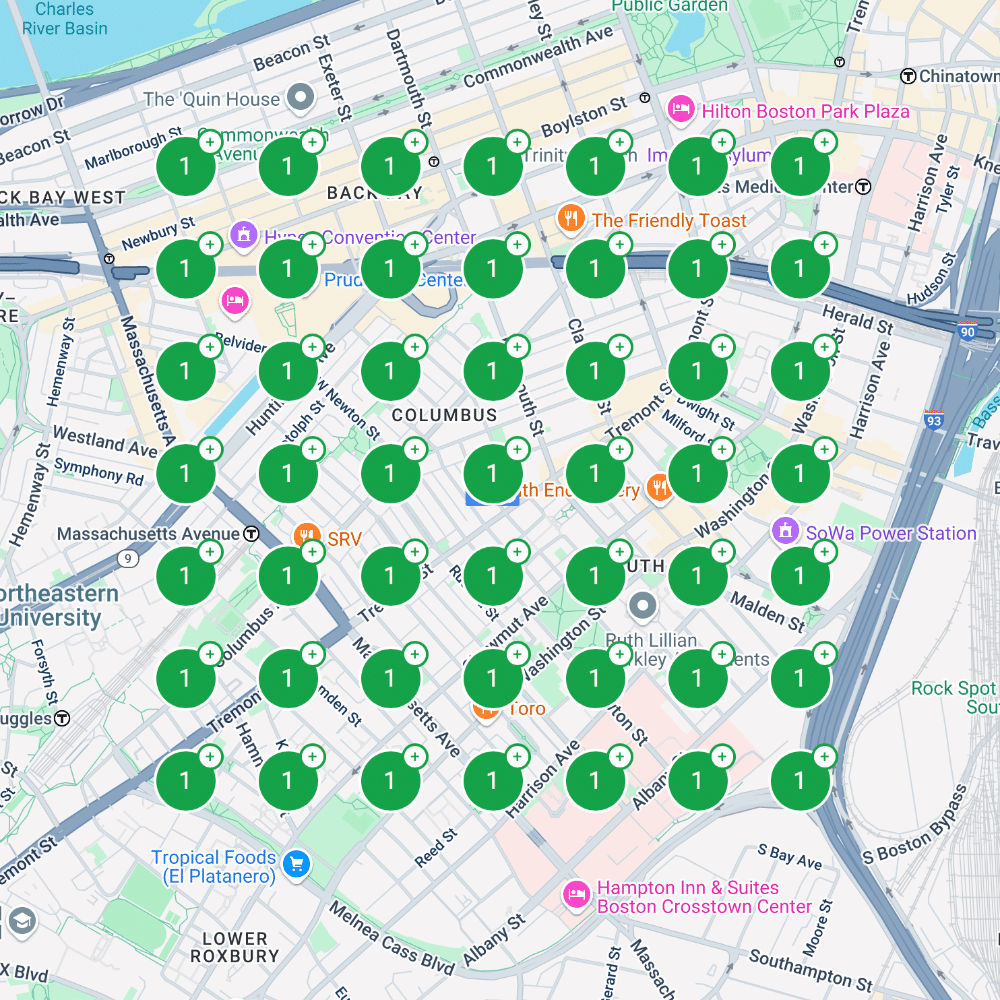
Task: Click the Ruggles T station icon
Action: click(x=62, y=719)
